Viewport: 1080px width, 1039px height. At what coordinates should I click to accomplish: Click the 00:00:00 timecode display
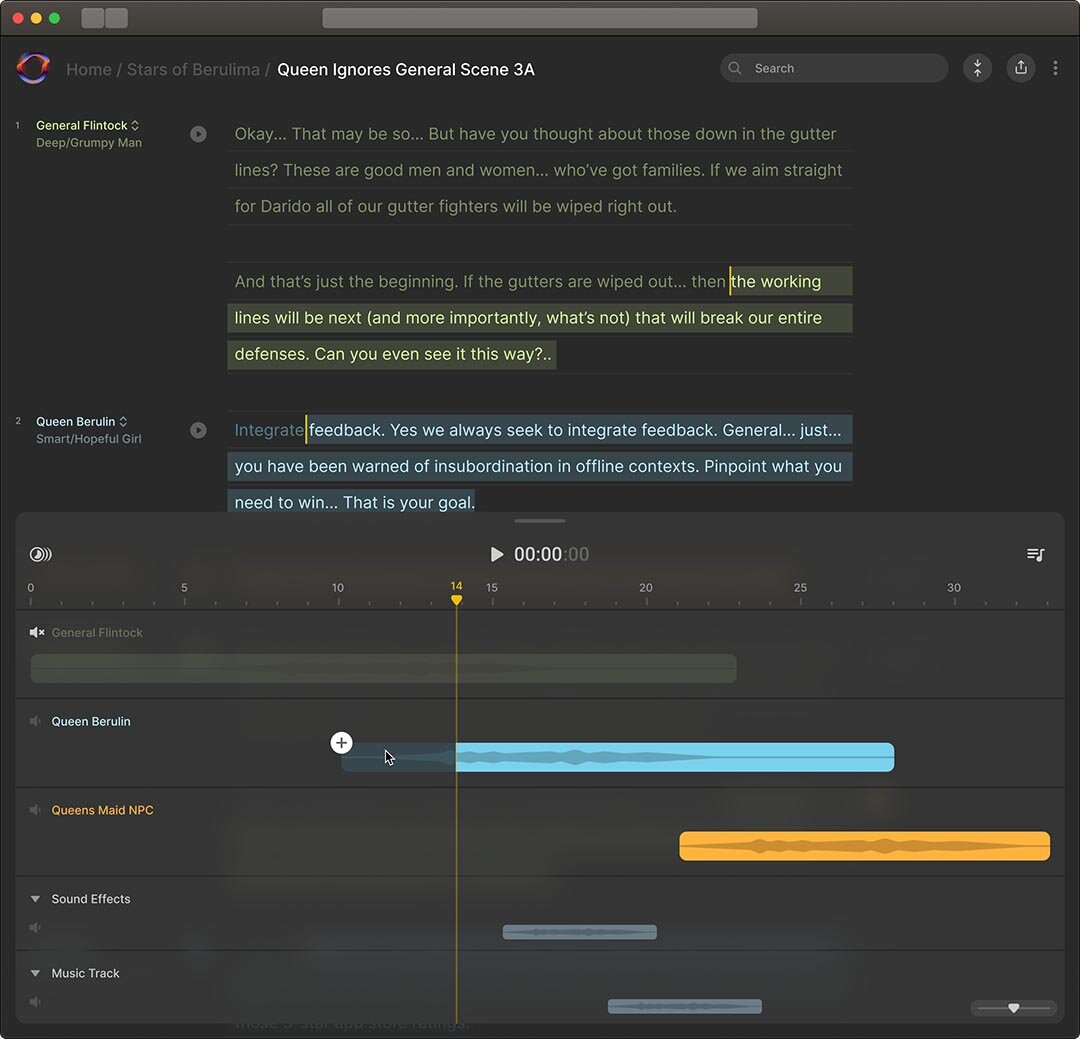click(551, 554)
